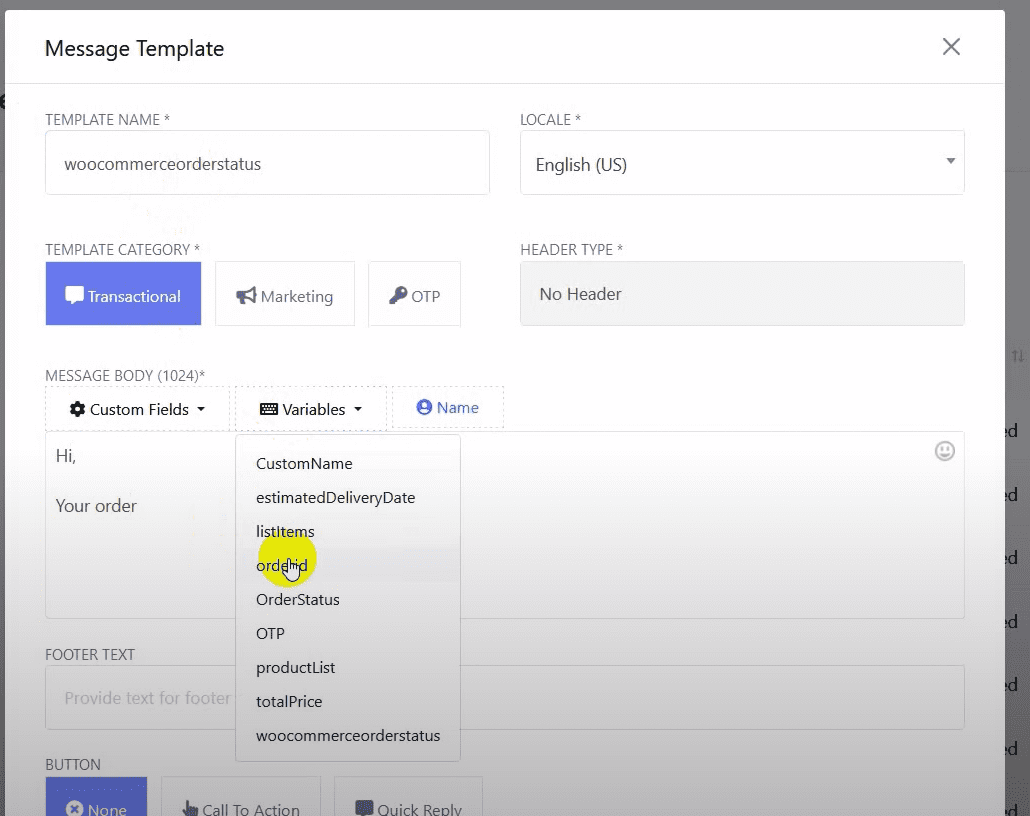Open the Custom Fields dropdown

pos(137,409)
